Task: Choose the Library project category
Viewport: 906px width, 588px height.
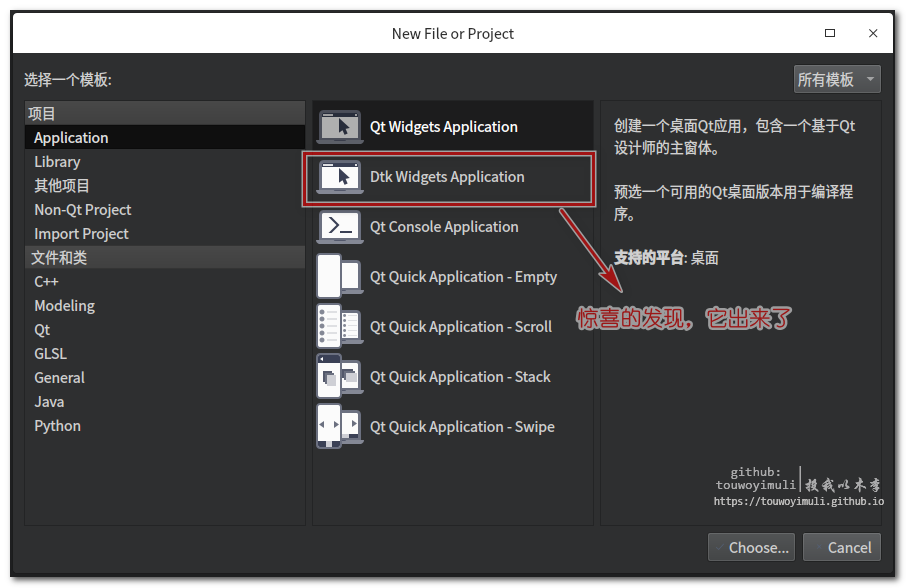Action: click(x=165, y=162)
